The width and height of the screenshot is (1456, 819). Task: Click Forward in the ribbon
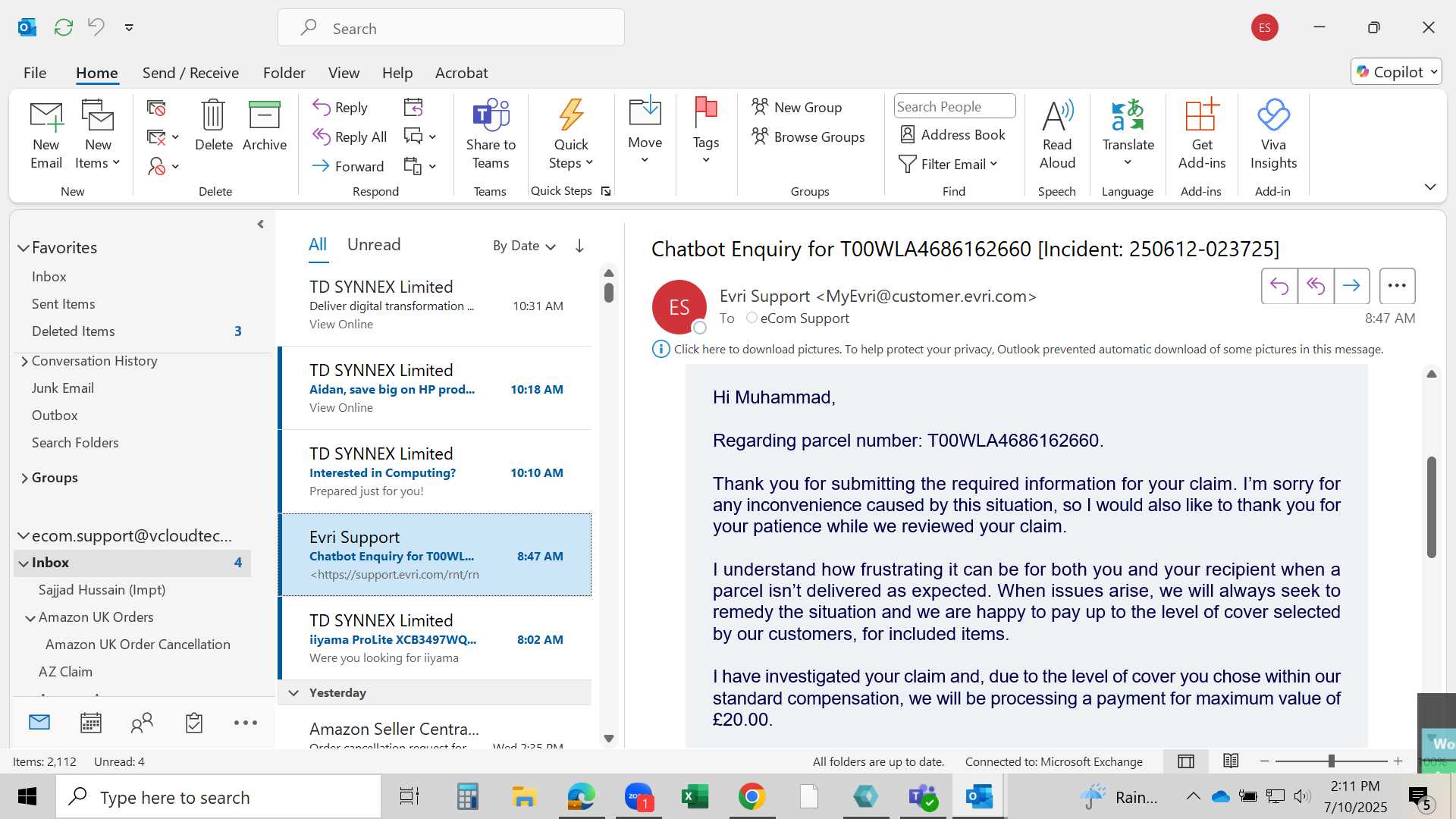click(x=348, y=166)
